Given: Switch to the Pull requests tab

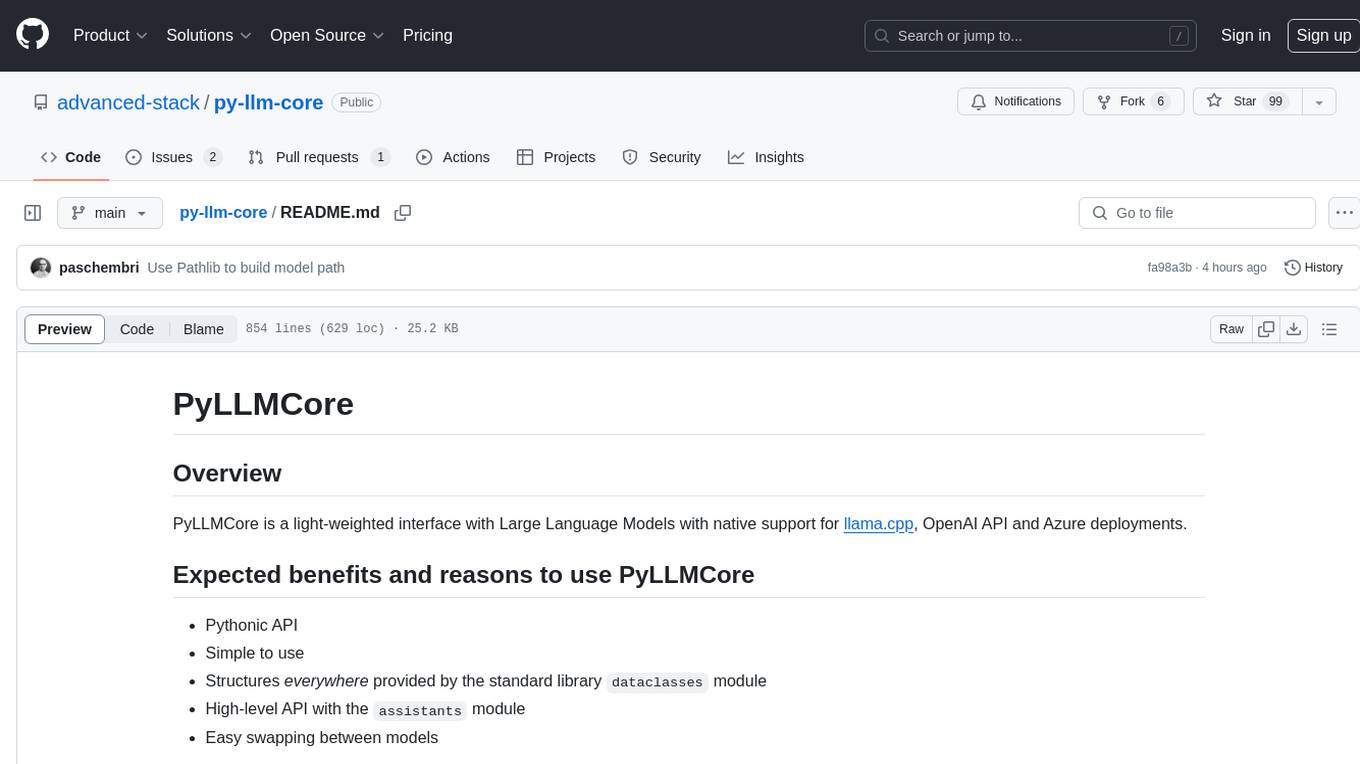Looking at the screenshot, I should coord(318,157).
